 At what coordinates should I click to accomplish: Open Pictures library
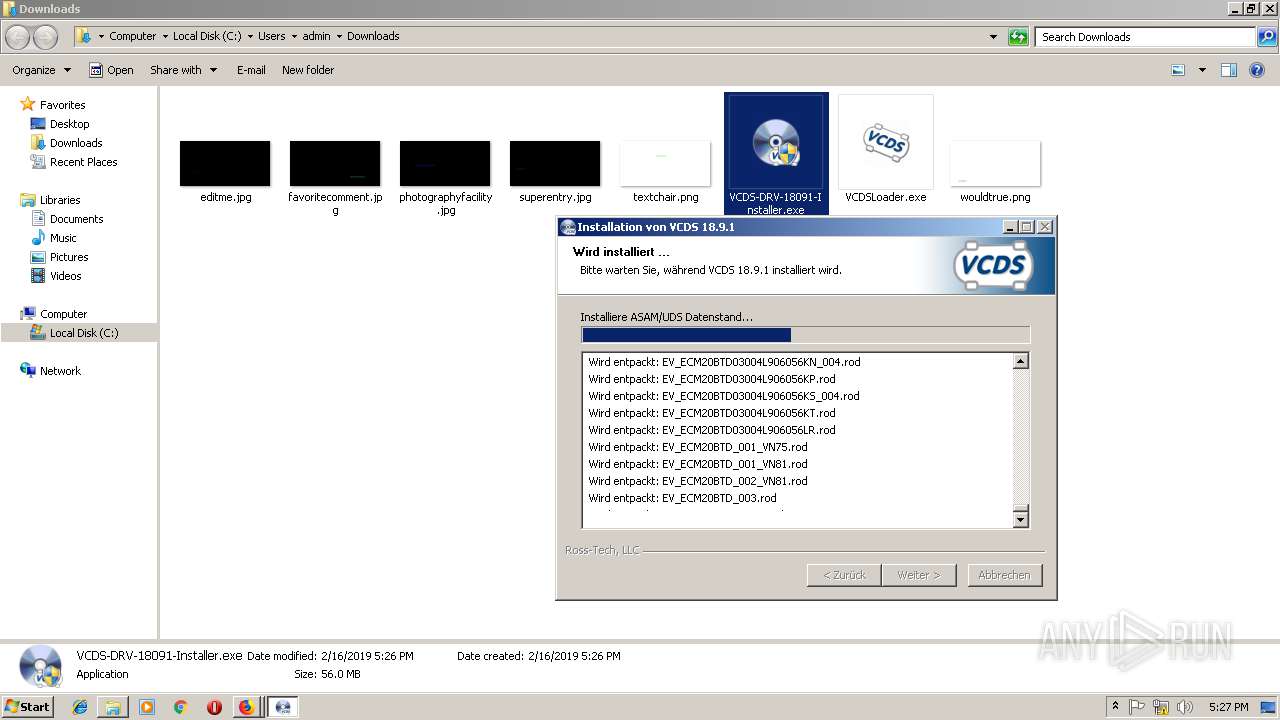click(69, 257)
